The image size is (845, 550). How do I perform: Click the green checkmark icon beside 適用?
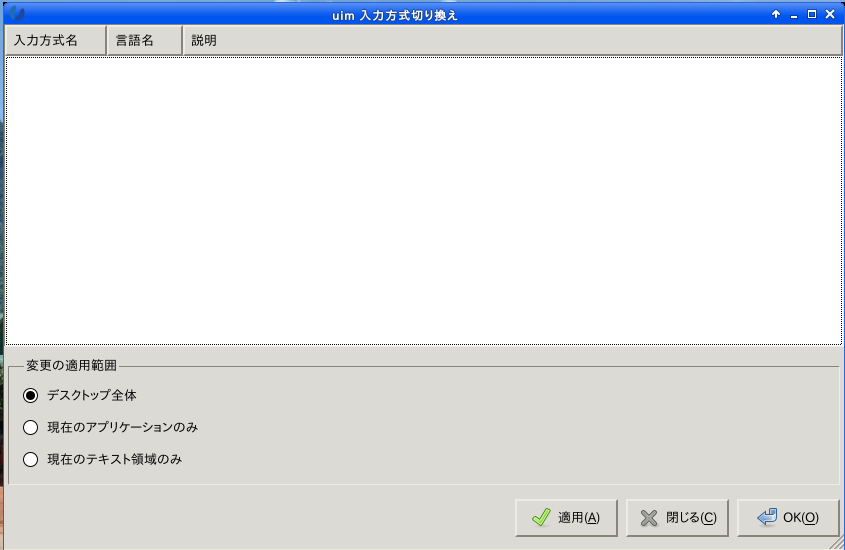click(541, 517)
